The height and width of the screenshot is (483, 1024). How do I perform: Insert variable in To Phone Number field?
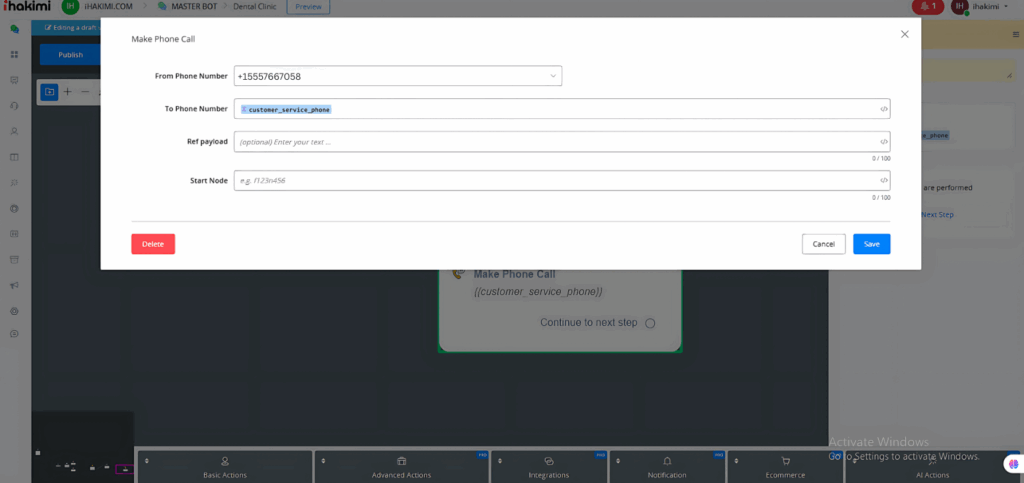pyautogui.click(x=883, y=109)
